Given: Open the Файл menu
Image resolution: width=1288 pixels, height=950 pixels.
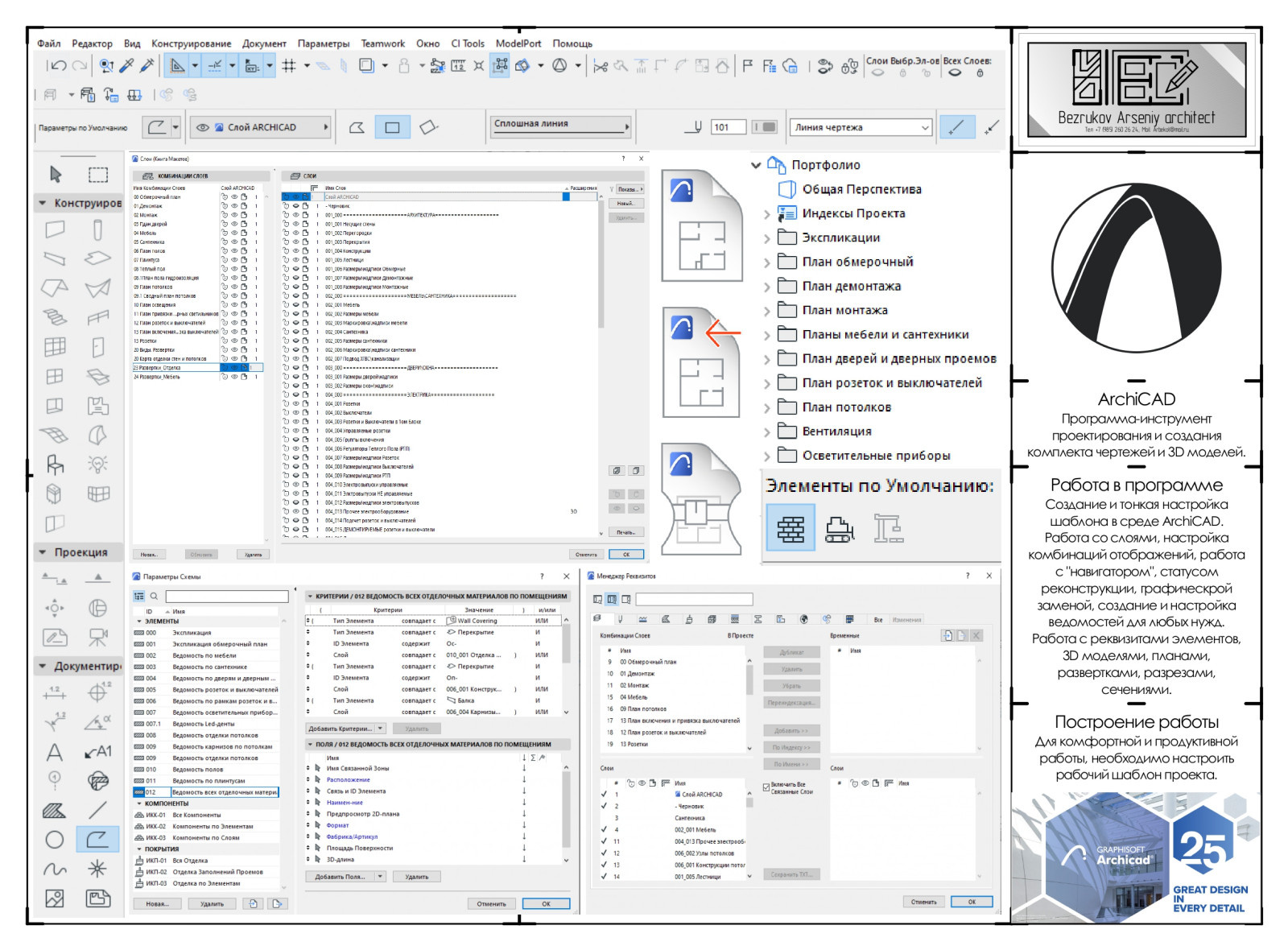Looking at the screenshot, I should (49, 43).
